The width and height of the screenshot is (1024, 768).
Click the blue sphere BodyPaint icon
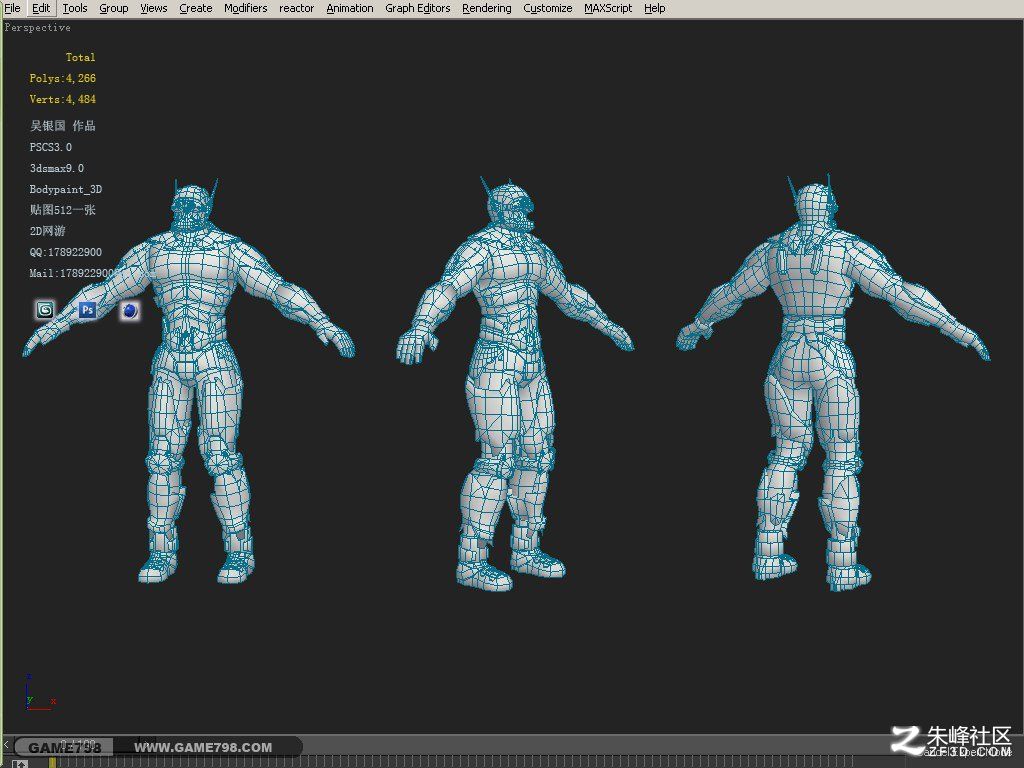[130, 311]
